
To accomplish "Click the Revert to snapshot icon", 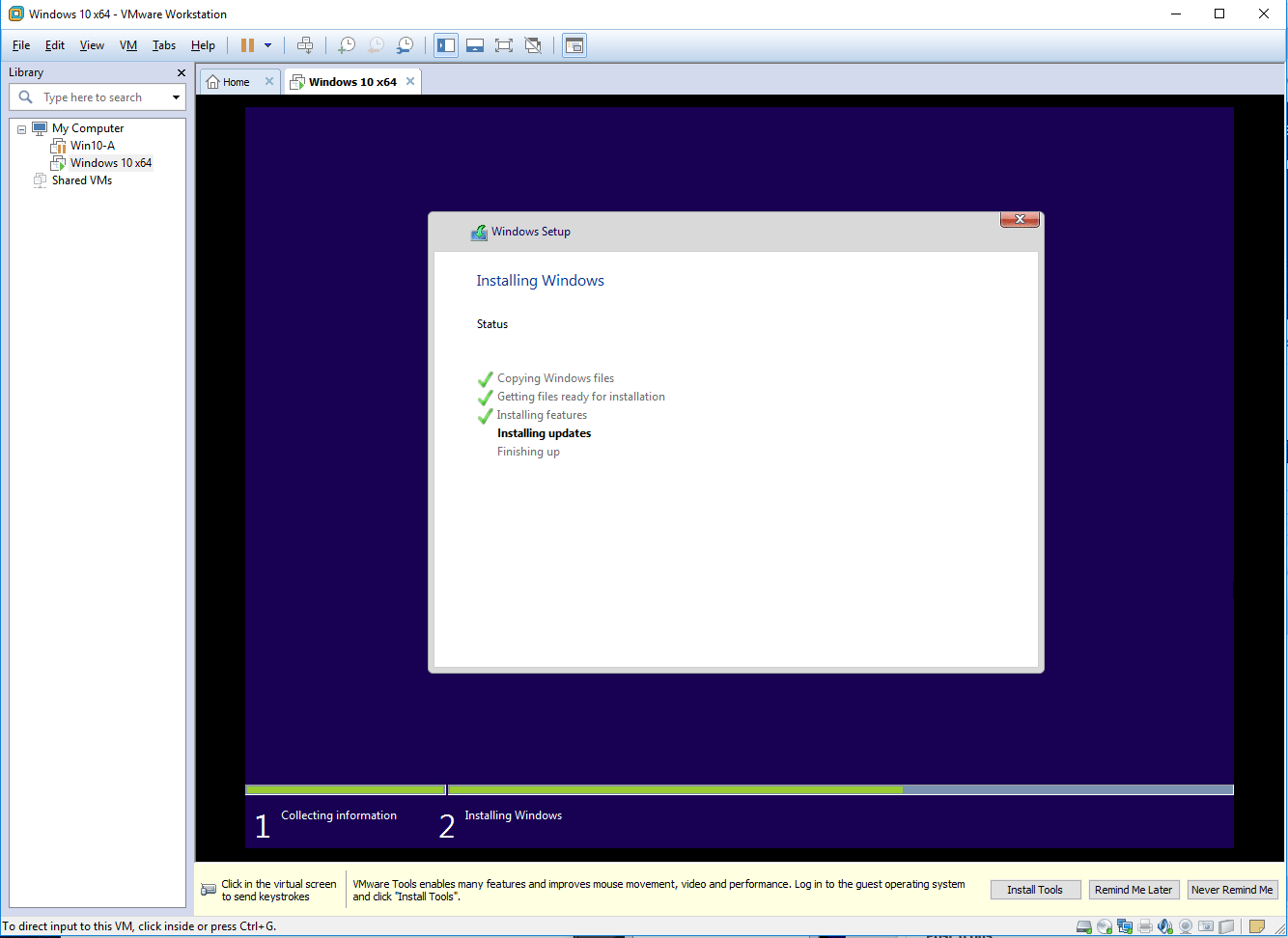I will 376,45.
